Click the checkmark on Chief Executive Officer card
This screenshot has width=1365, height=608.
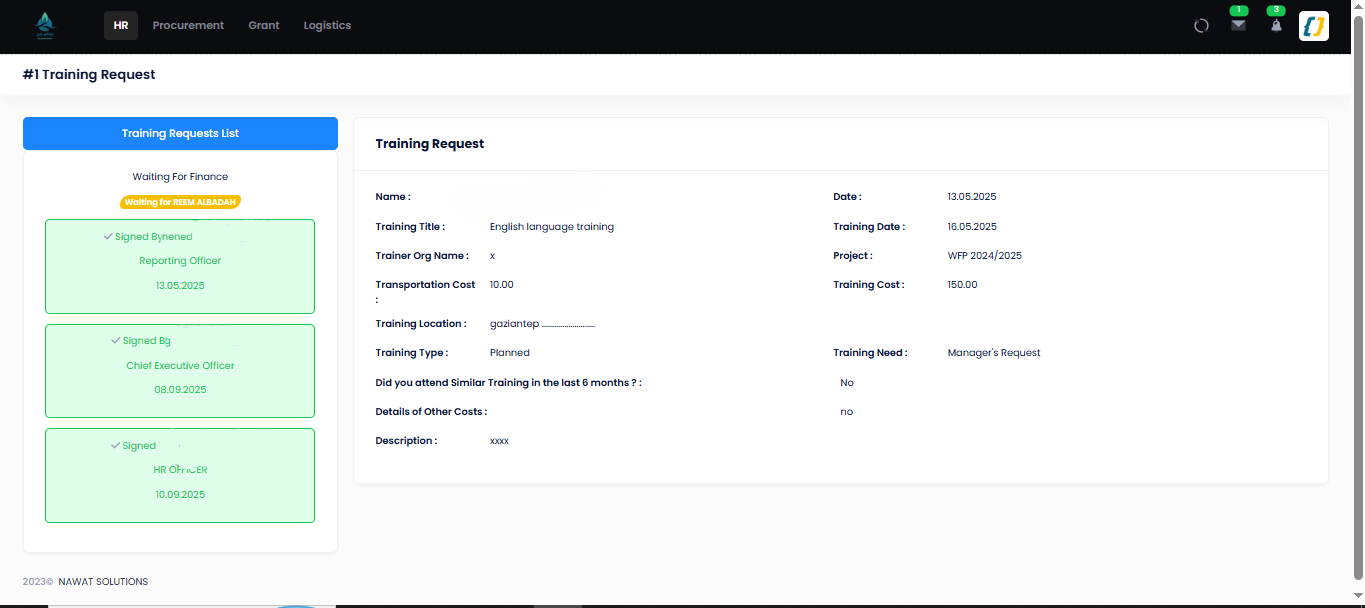pos(116,341)
